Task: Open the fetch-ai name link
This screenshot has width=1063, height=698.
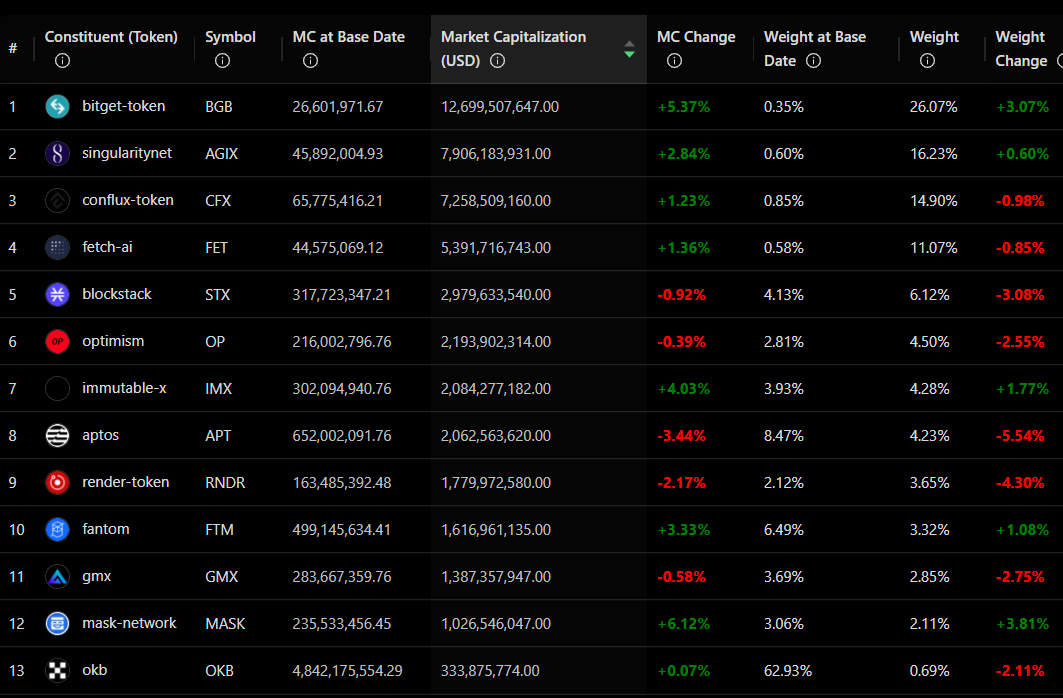Action: [107, 247]
